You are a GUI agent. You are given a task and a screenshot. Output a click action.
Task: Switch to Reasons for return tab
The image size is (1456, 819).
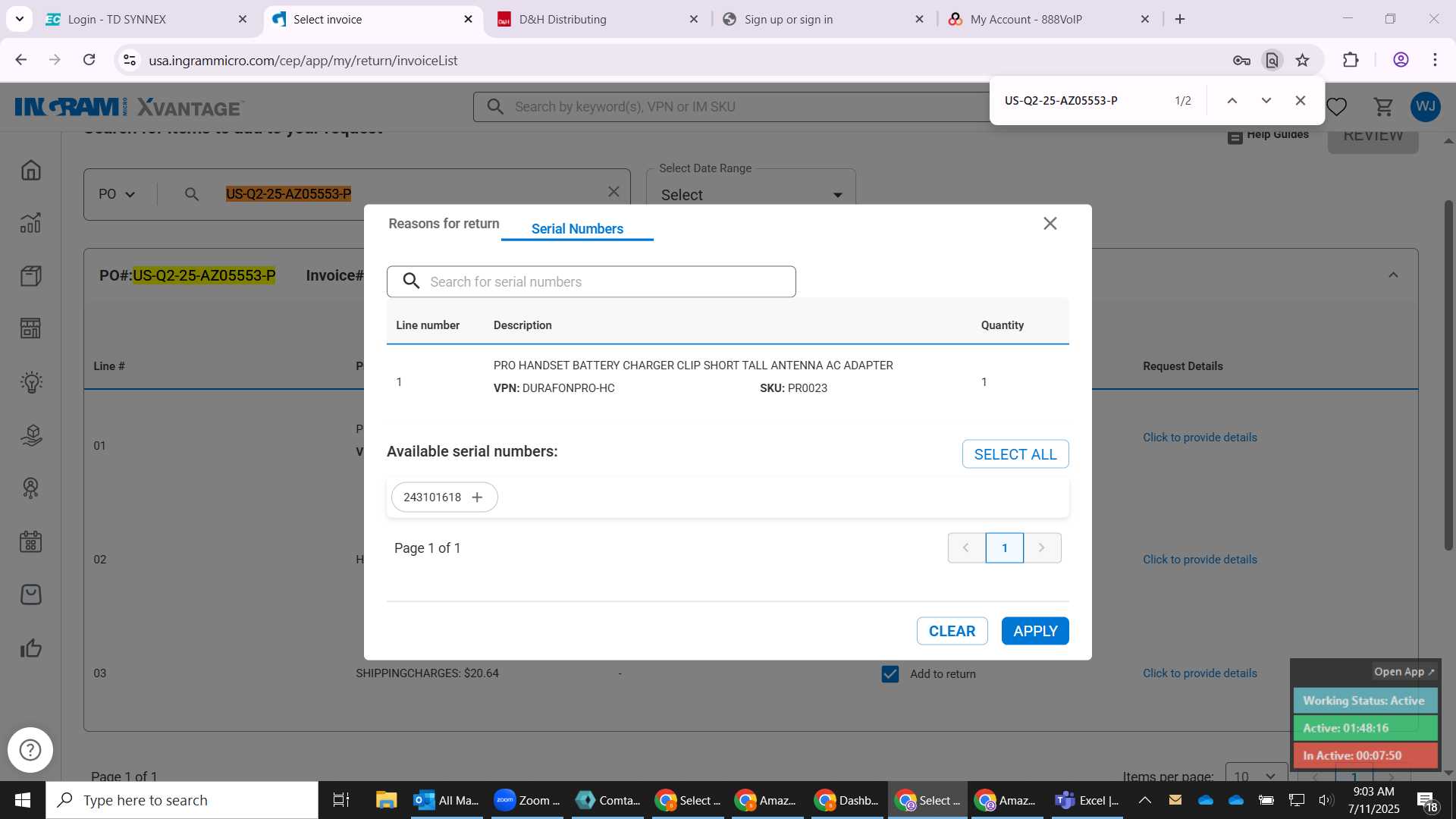(x=444, y=224)
